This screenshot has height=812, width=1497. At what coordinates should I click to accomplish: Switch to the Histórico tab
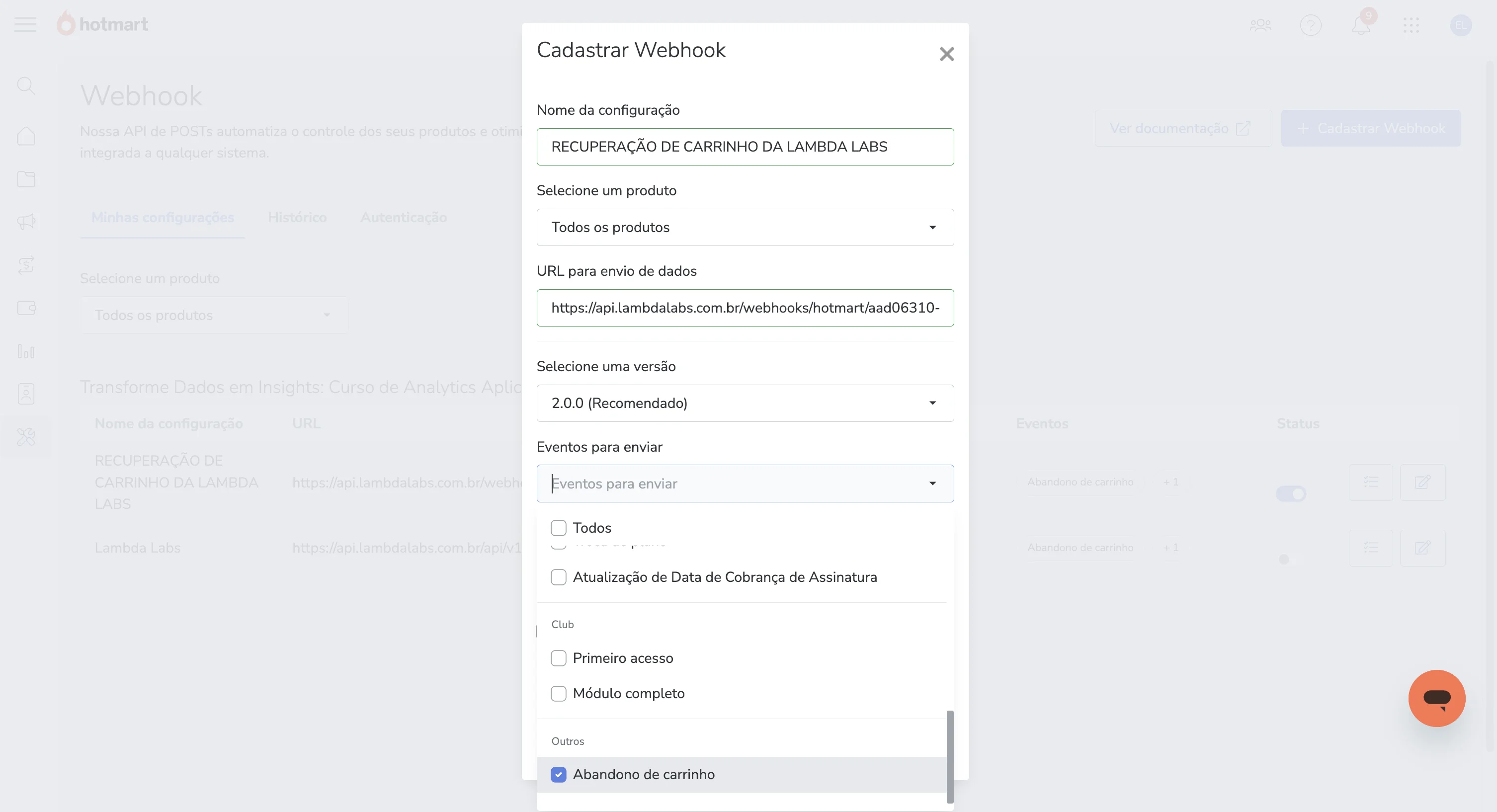tap(297, 217)
